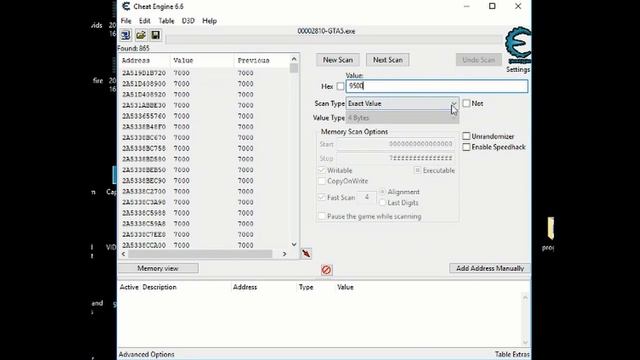Open a cheat table folder icon
Image resolution: width=640 pixels, height=360 pixels.
click(141, 35)
